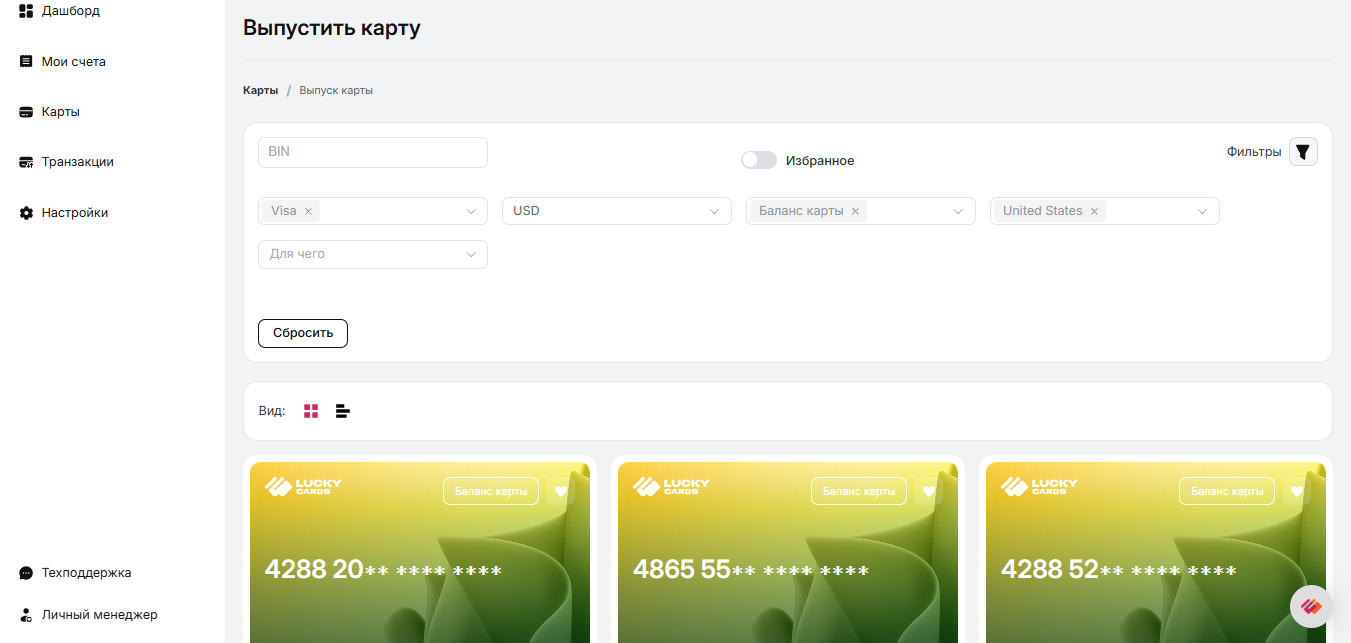Image resolution: width=1351 pixels, height=643 pixels.
Task: Click the Транзакции sidebar icon
Action: pos(26,162)
